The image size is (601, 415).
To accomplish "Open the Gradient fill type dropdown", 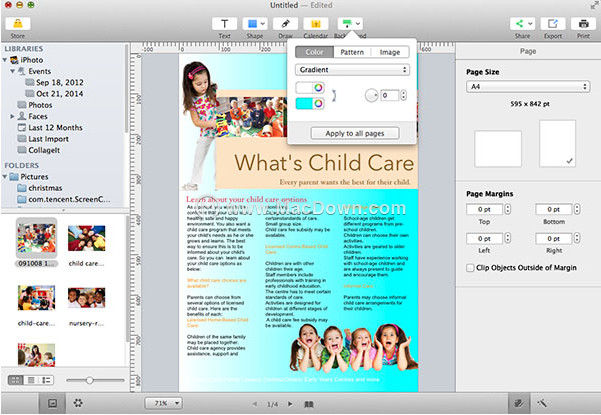I will click(x=352, y=70).
